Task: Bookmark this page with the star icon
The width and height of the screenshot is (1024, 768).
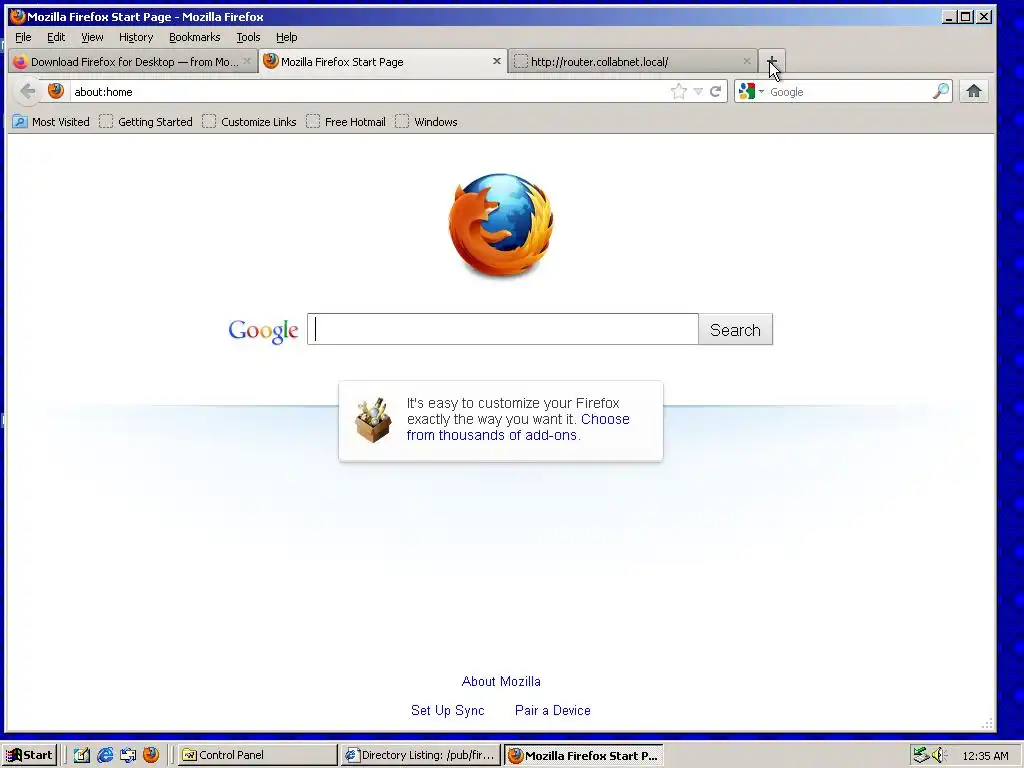Action: point(679,91)
